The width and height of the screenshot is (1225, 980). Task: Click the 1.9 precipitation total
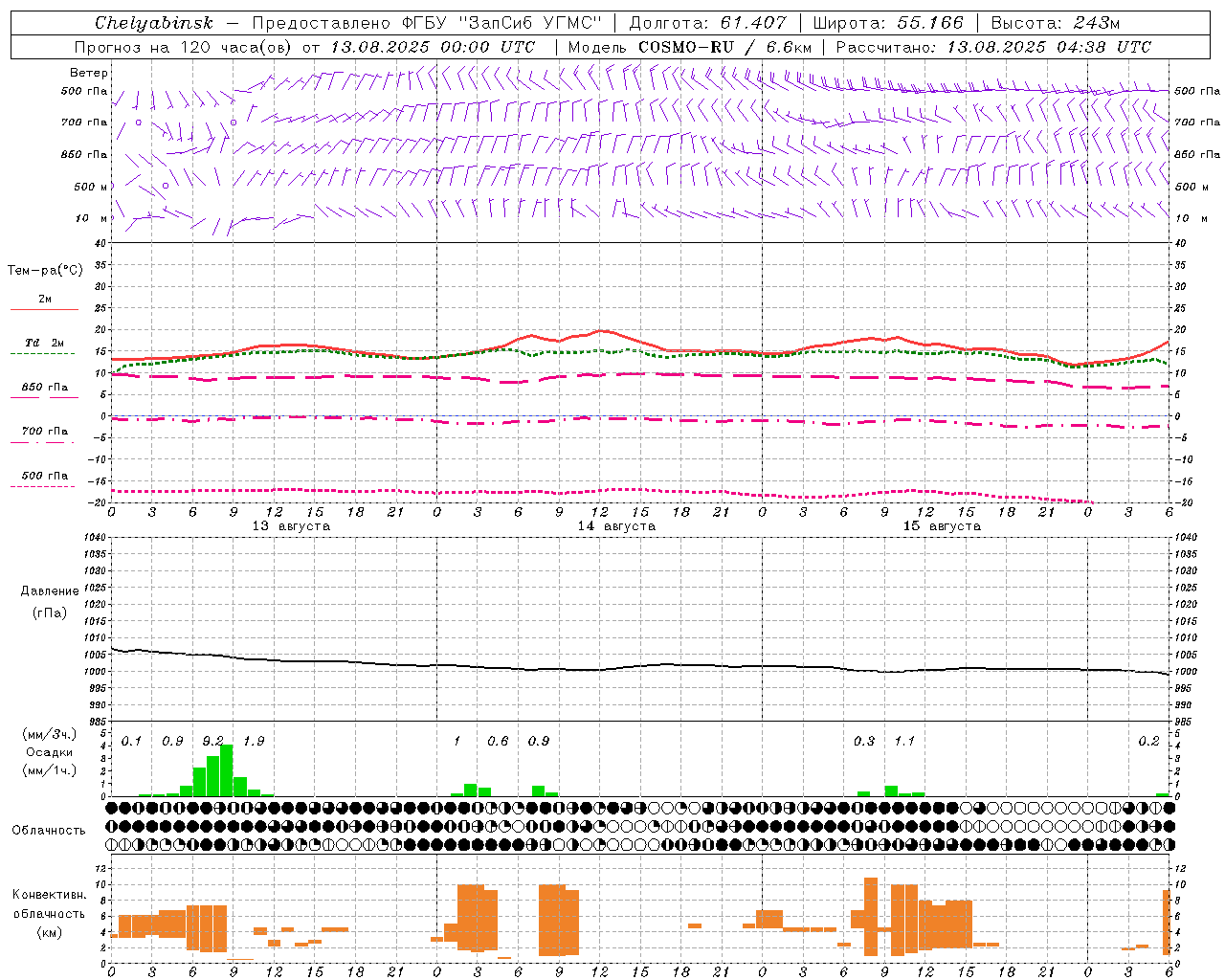coord(254,741)
